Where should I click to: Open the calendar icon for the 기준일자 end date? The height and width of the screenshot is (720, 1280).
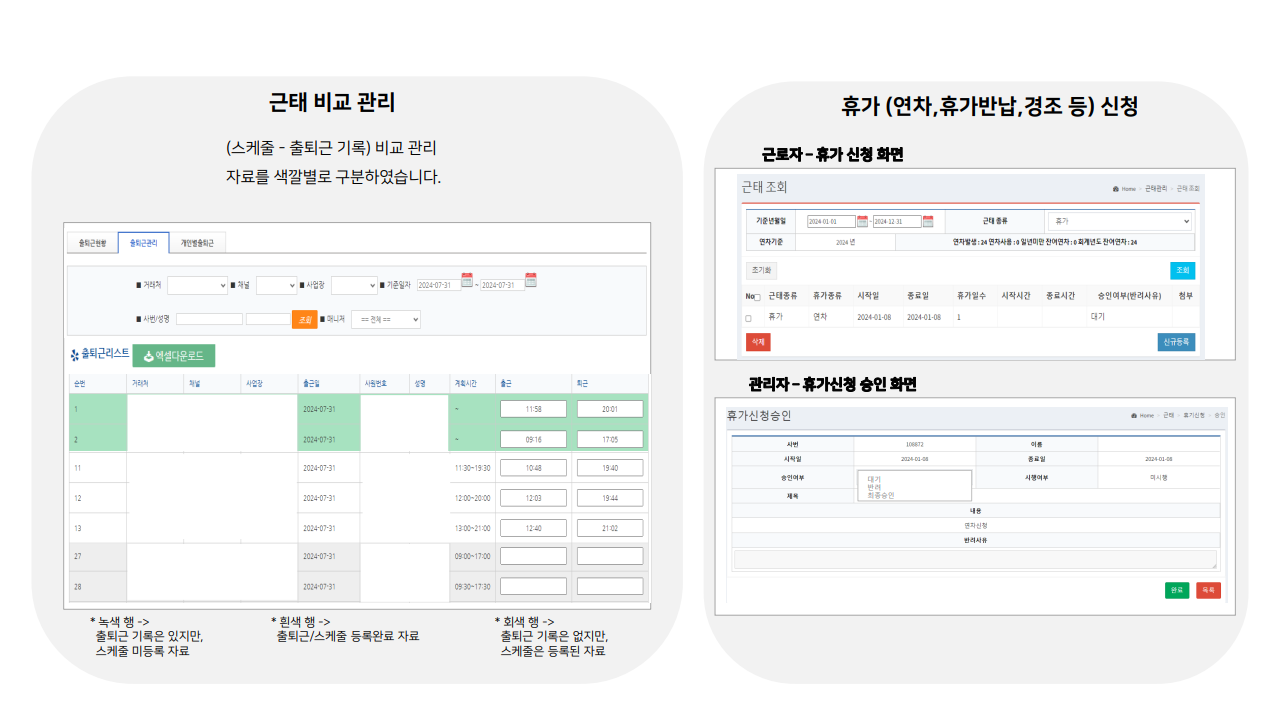(x=531, y=283)
